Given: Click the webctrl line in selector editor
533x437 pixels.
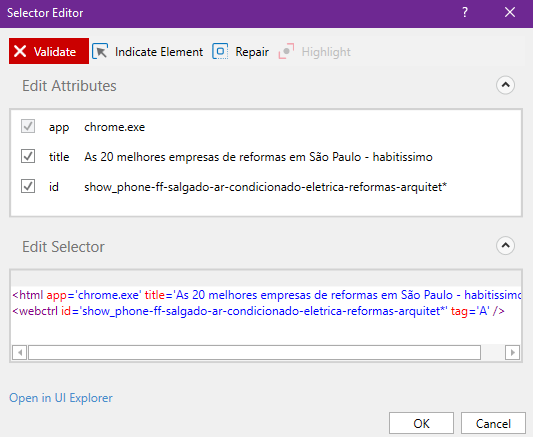Looking at the screenshot, I should (258, 311).
